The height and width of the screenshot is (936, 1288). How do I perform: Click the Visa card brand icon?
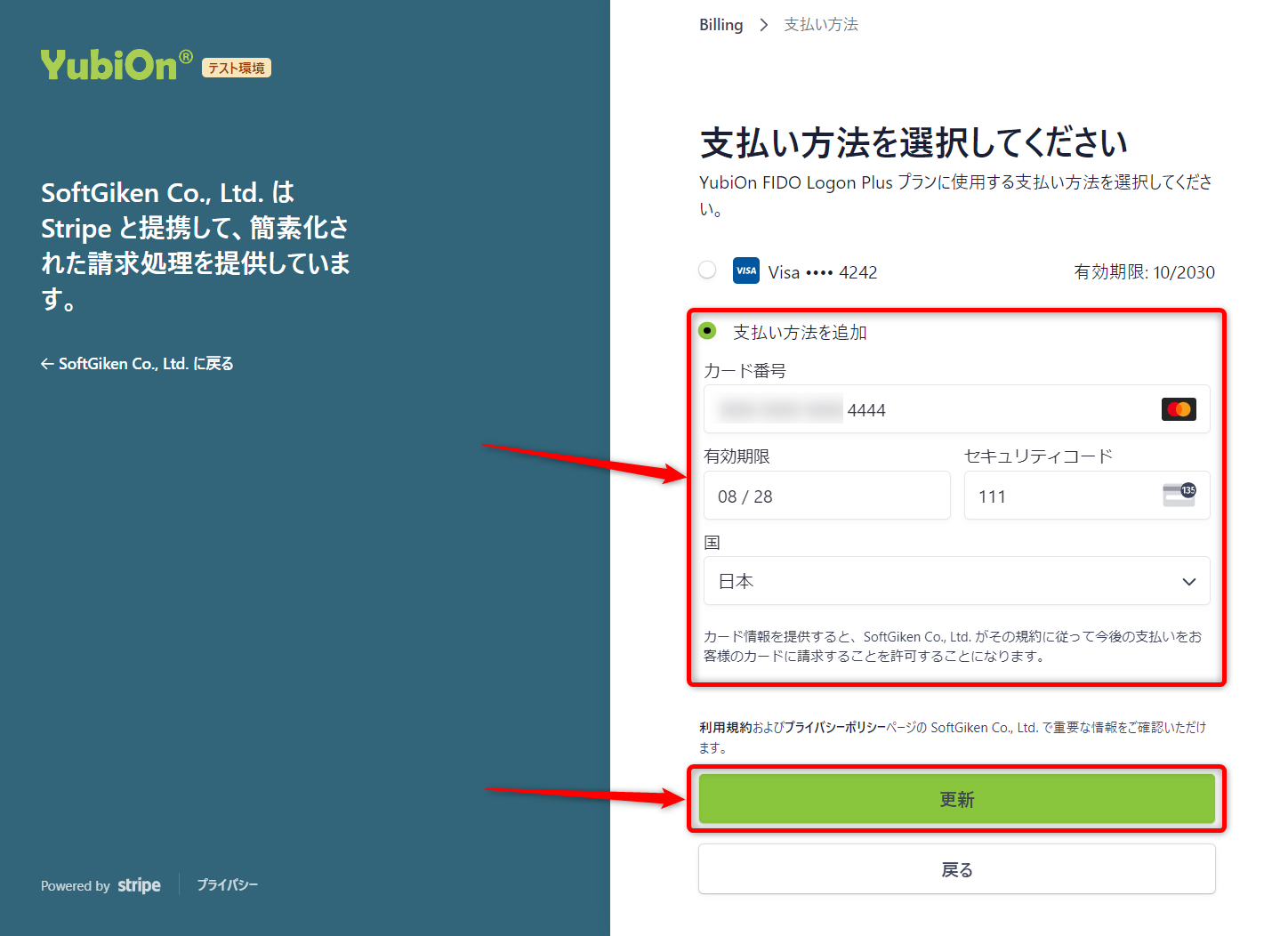(x=745, y=270)
